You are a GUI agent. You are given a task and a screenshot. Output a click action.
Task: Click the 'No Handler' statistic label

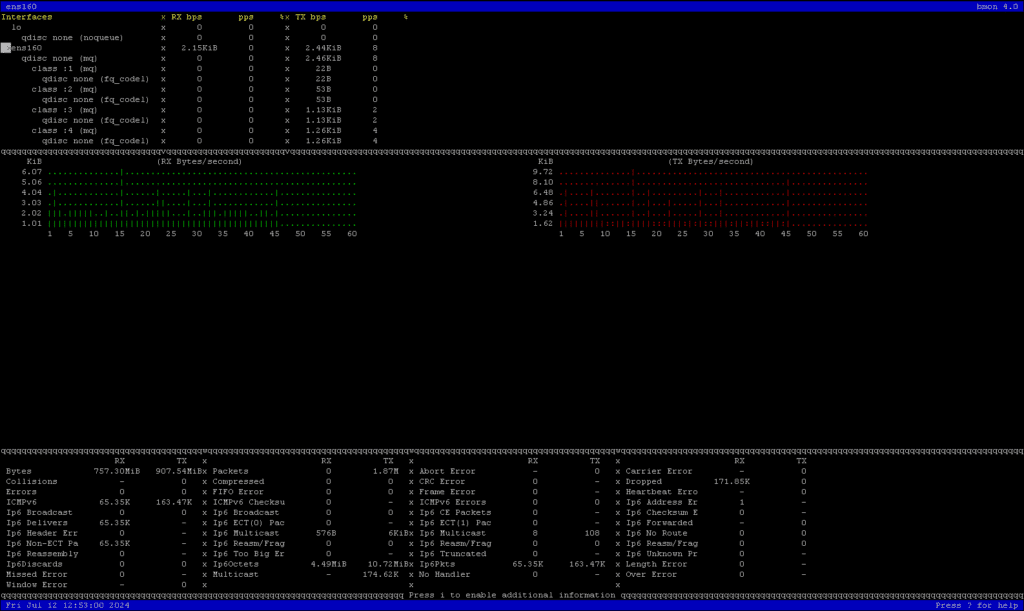coord(445,575)
